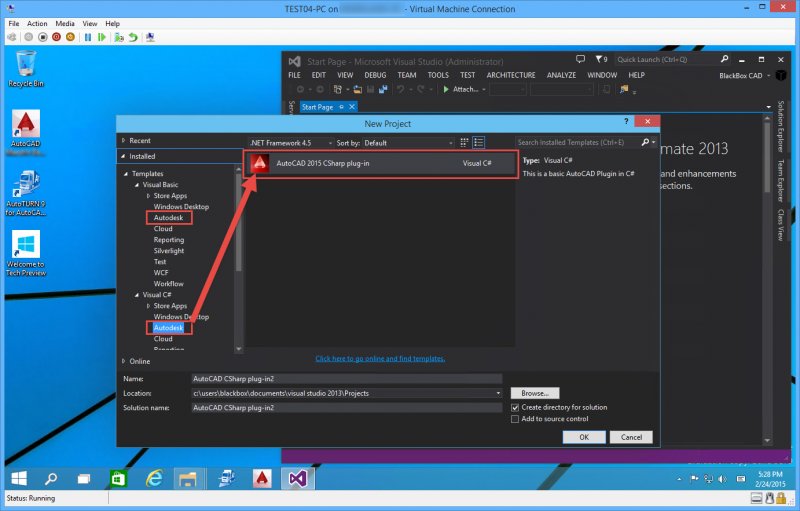This screenshot has width=800, height=511.
Task: Click the New Project dialog help question mark
Action: (x=626, y=121)
